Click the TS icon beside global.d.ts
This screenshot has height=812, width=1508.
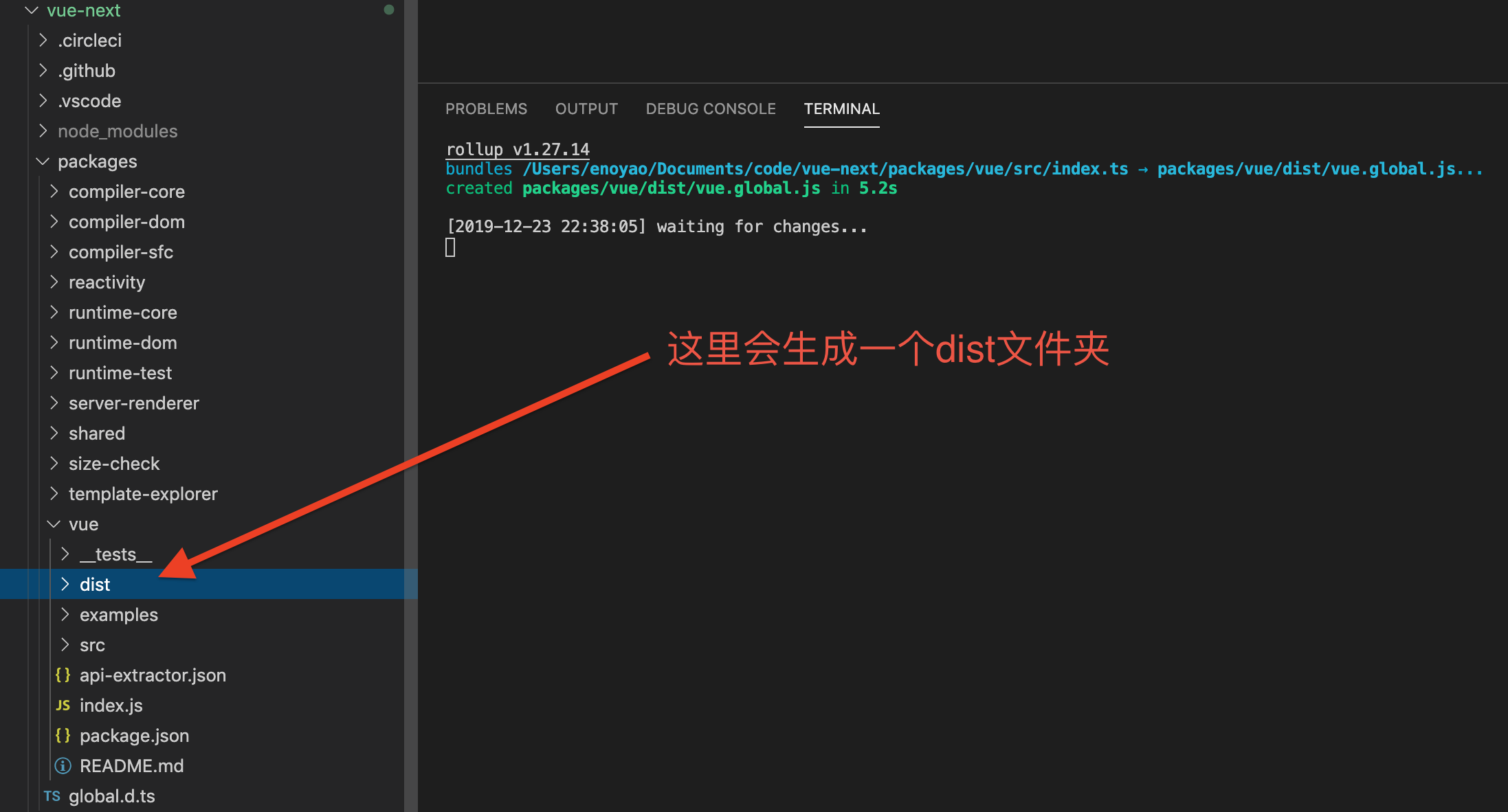(52, 796)
